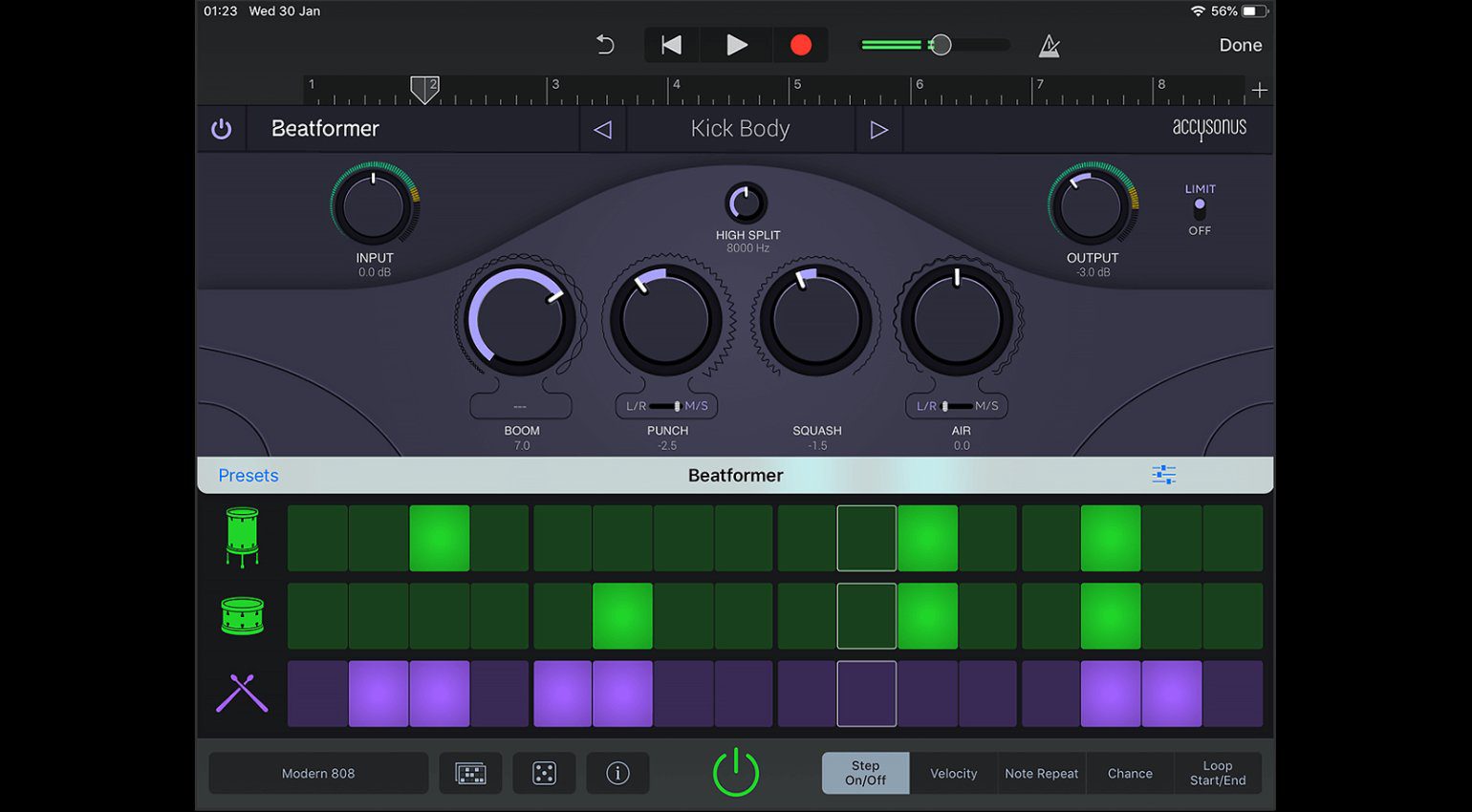
Task: Enable last step in sticks row
Action: click(x=1233, y=694)
